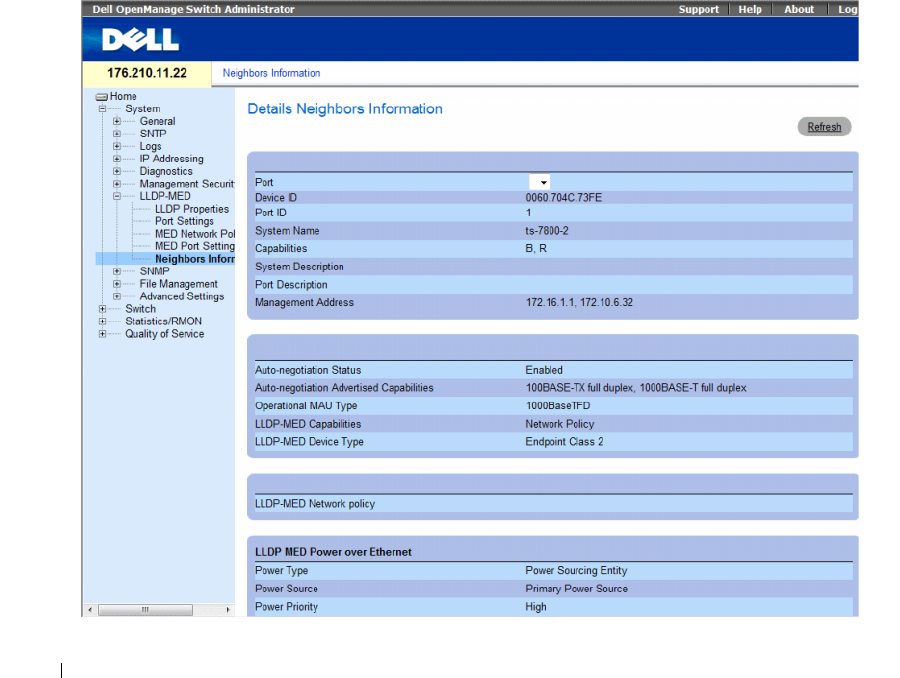Click the sidebar scroll right arrow
The width and height of the screenshot is (900, 678).
228,610
